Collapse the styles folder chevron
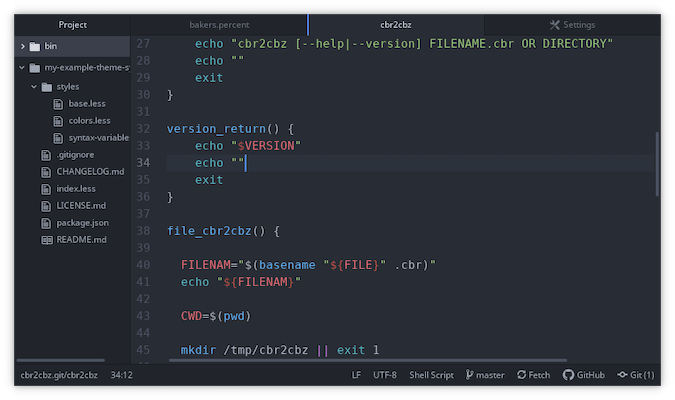 [33, 87]
